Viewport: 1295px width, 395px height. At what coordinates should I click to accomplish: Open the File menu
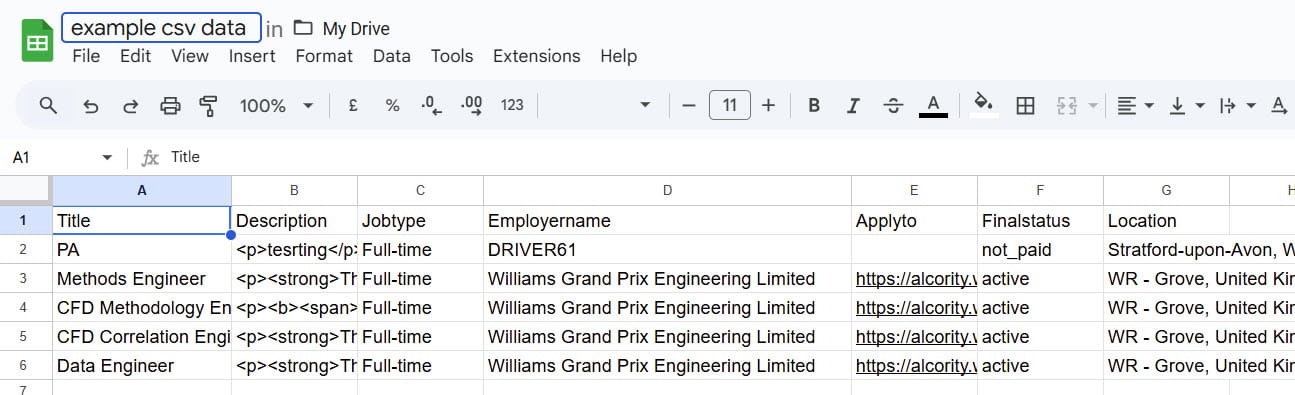pyautogui.click(x=86, y=56)
